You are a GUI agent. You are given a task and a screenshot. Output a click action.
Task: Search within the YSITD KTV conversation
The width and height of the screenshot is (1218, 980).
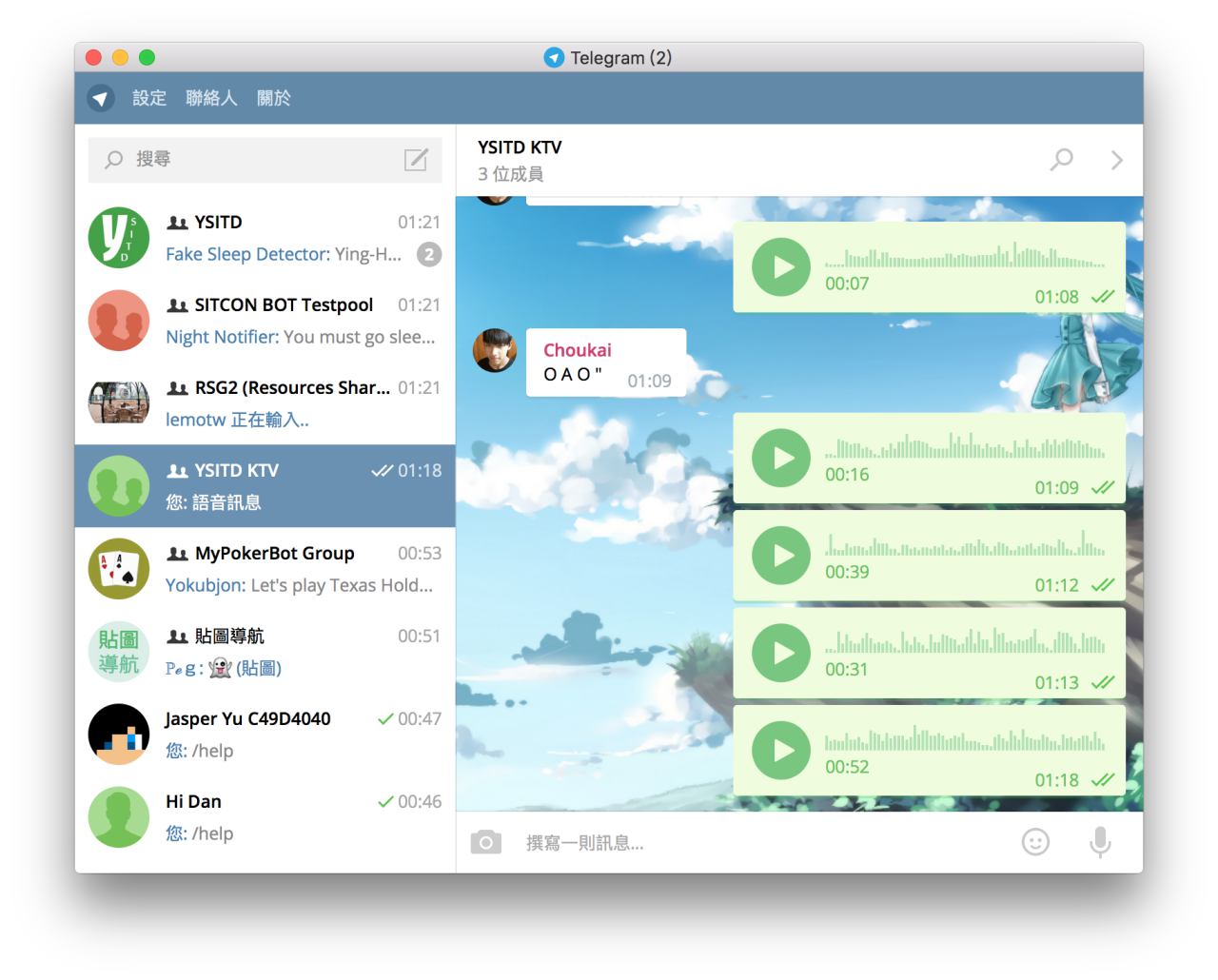pos(1061,159)
